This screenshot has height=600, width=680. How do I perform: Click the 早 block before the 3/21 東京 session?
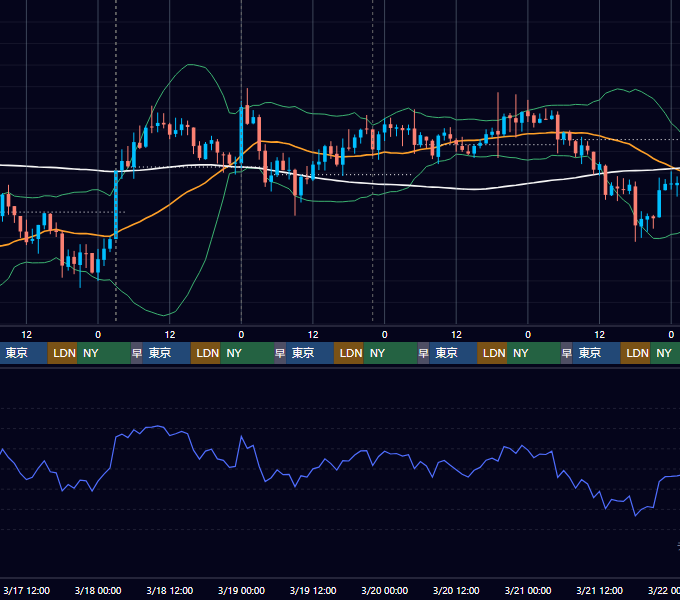coord(567,353)
